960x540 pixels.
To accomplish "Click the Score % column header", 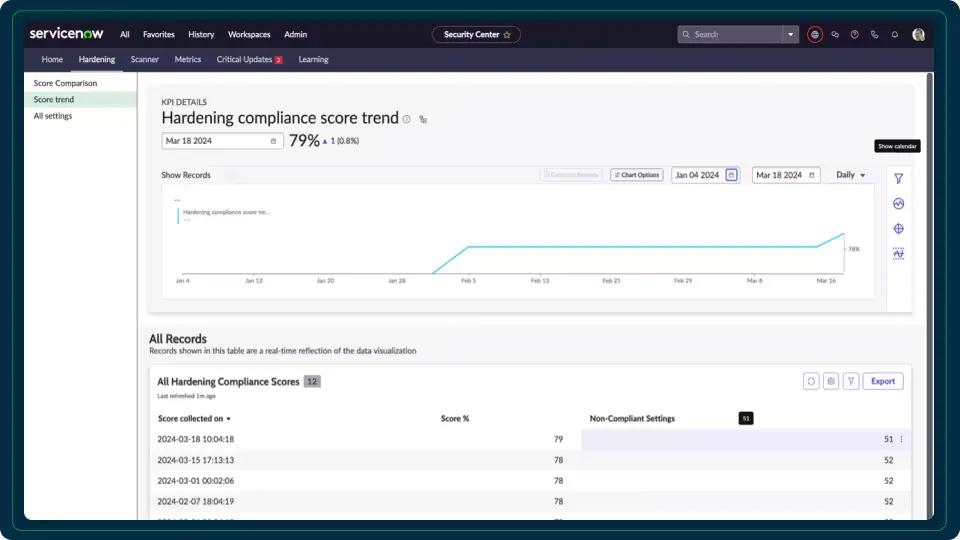I will pos(455,419).
